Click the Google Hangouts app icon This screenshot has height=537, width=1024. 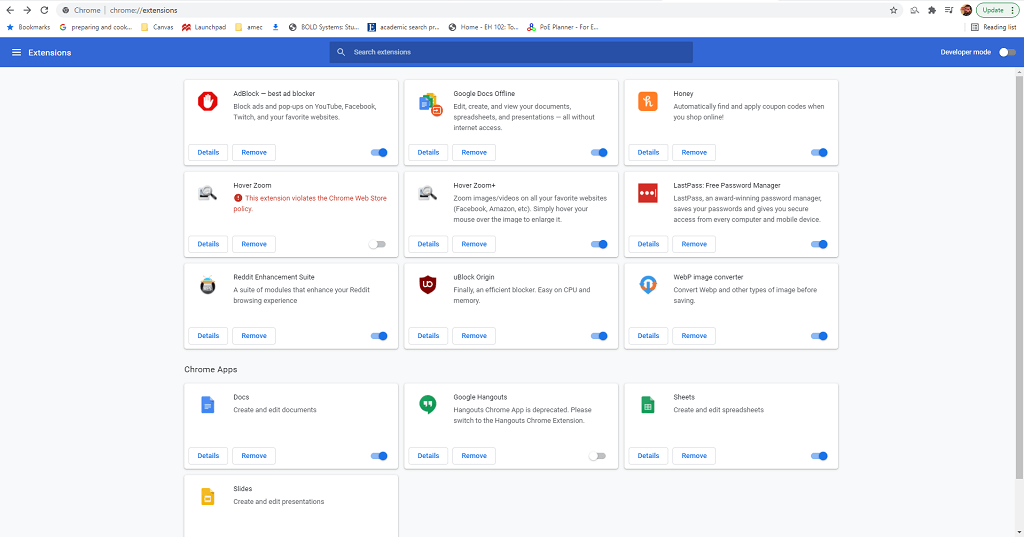coord(427,404)
